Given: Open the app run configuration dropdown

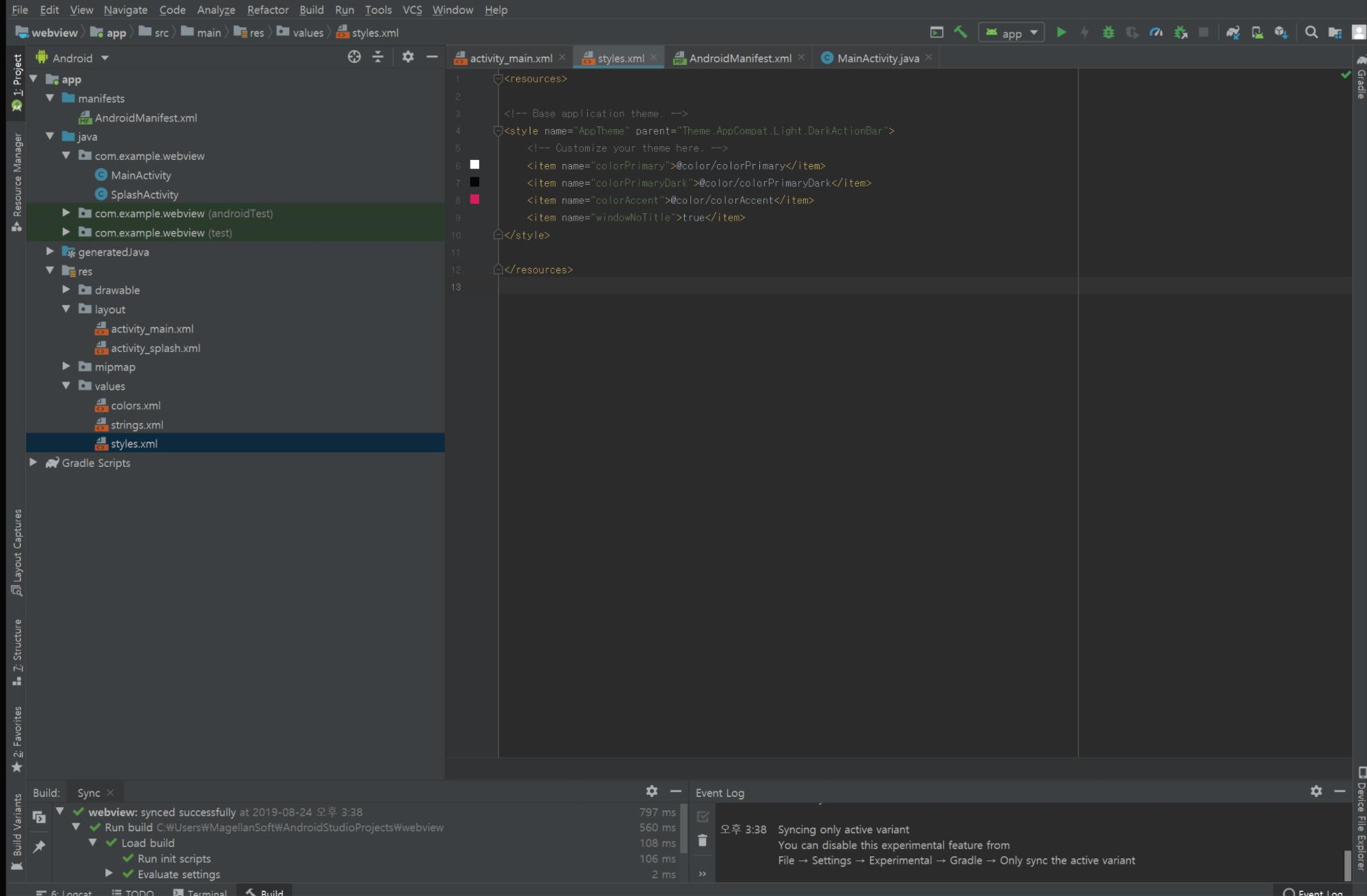Looking at the screenshot, I should coord(1012,32).
